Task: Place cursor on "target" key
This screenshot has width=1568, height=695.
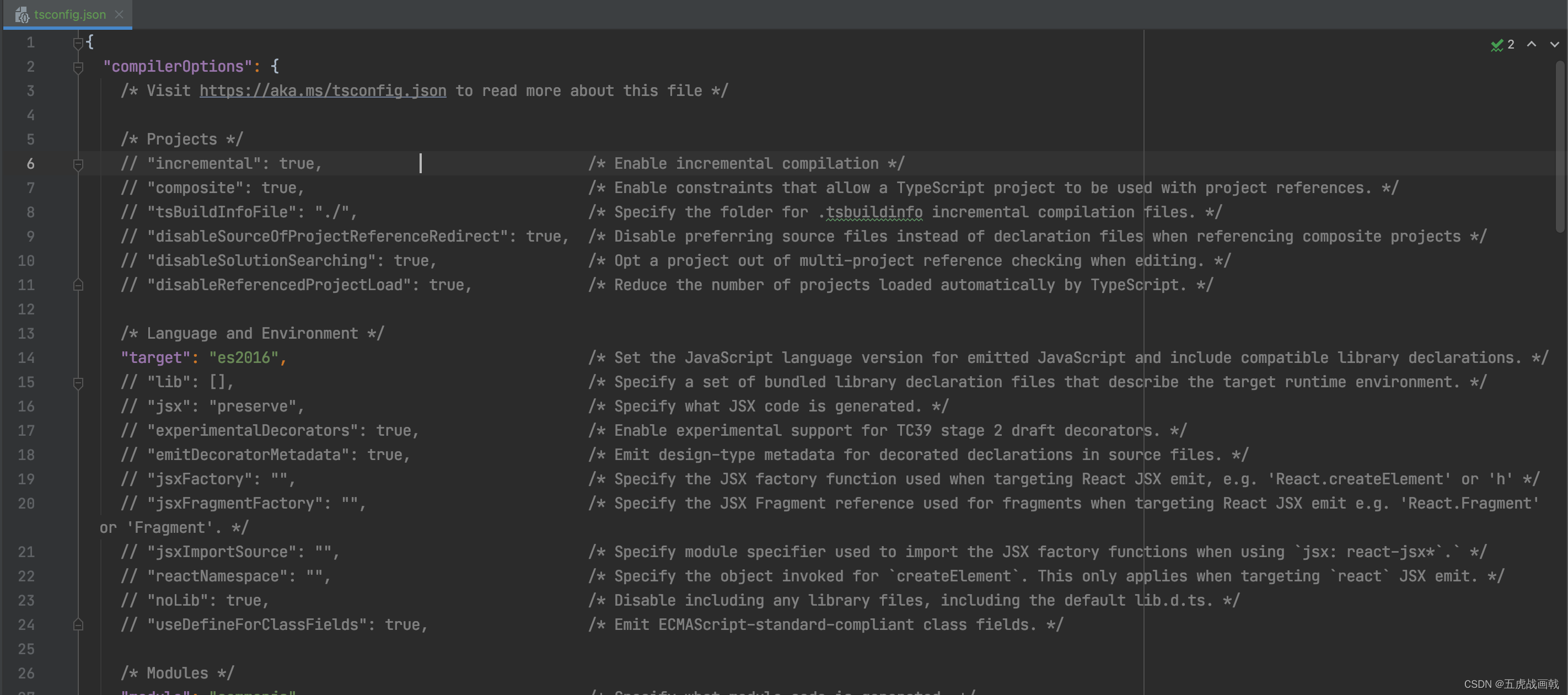Action: coord(156,357)
